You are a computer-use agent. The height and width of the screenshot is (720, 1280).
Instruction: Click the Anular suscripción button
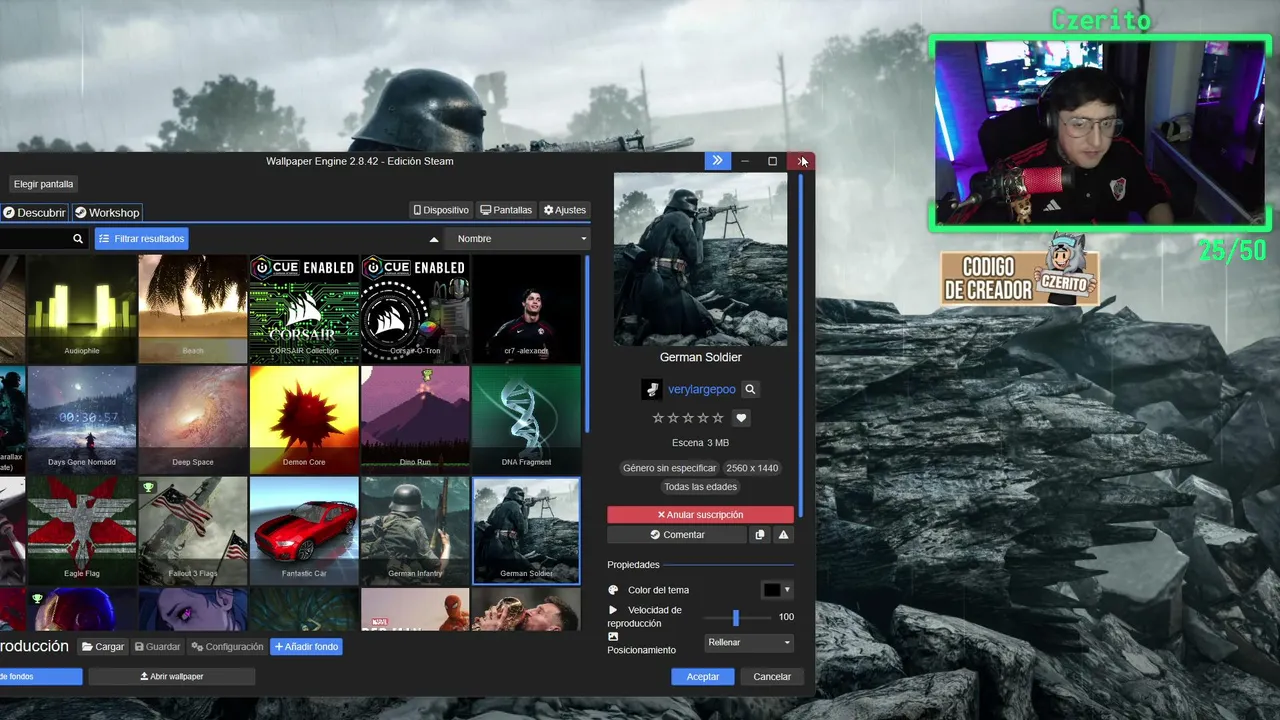[x=700, y=515]
